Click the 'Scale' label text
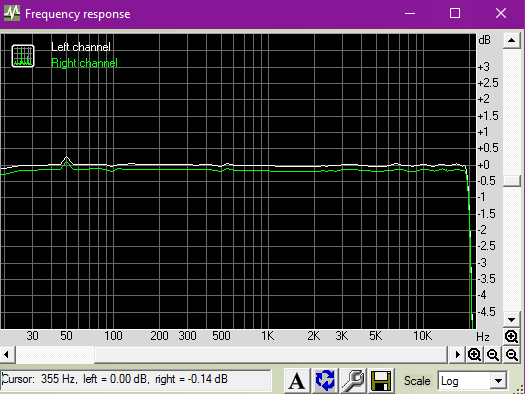 point(417,381)
